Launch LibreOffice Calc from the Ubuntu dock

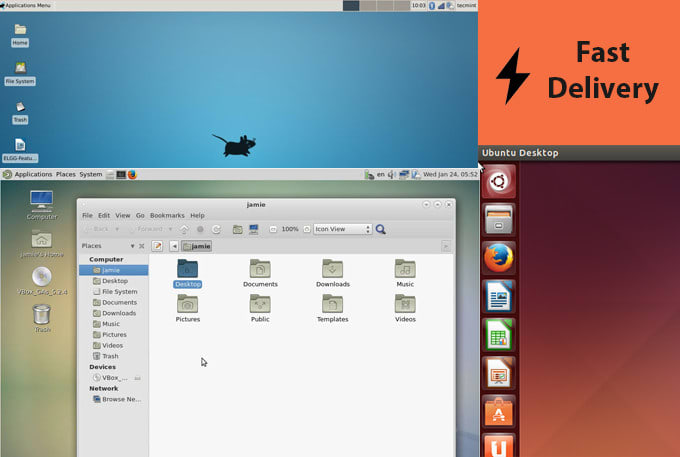tap(498, 335)
